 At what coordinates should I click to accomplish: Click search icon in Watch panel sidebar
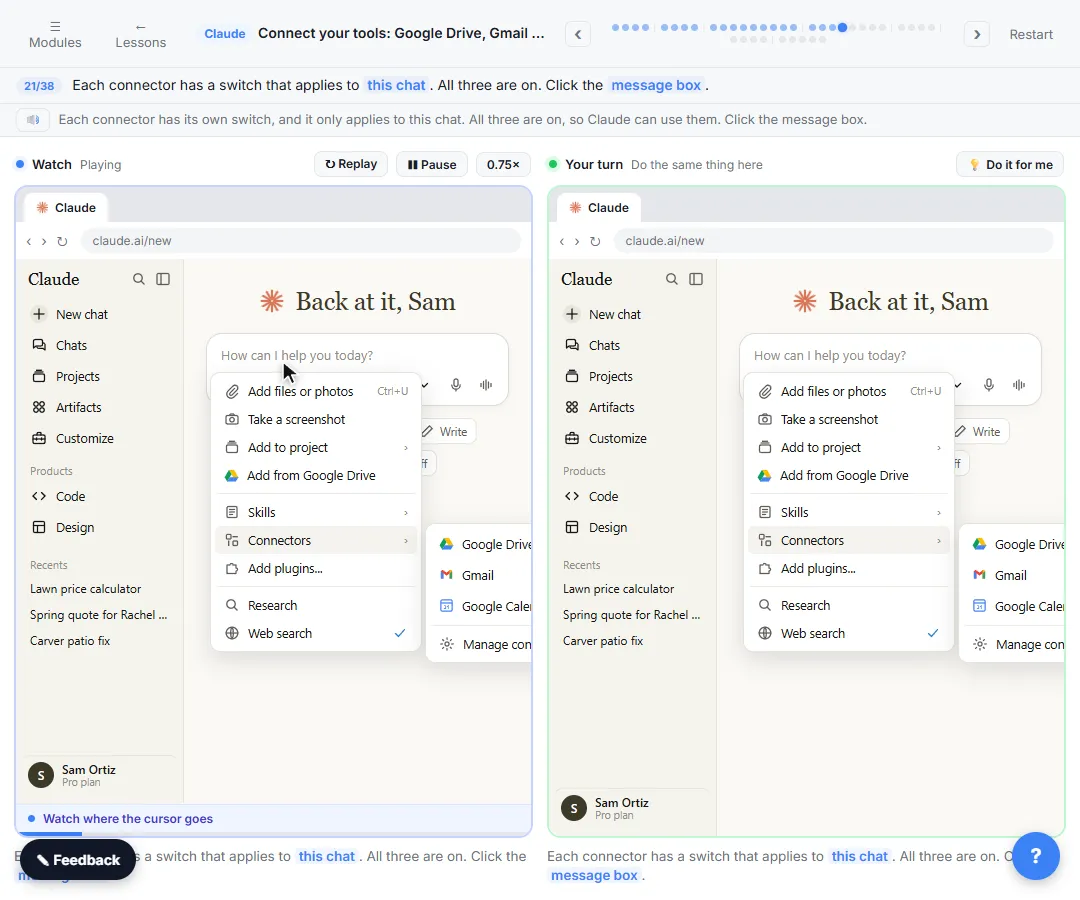[x=138, y=279]
